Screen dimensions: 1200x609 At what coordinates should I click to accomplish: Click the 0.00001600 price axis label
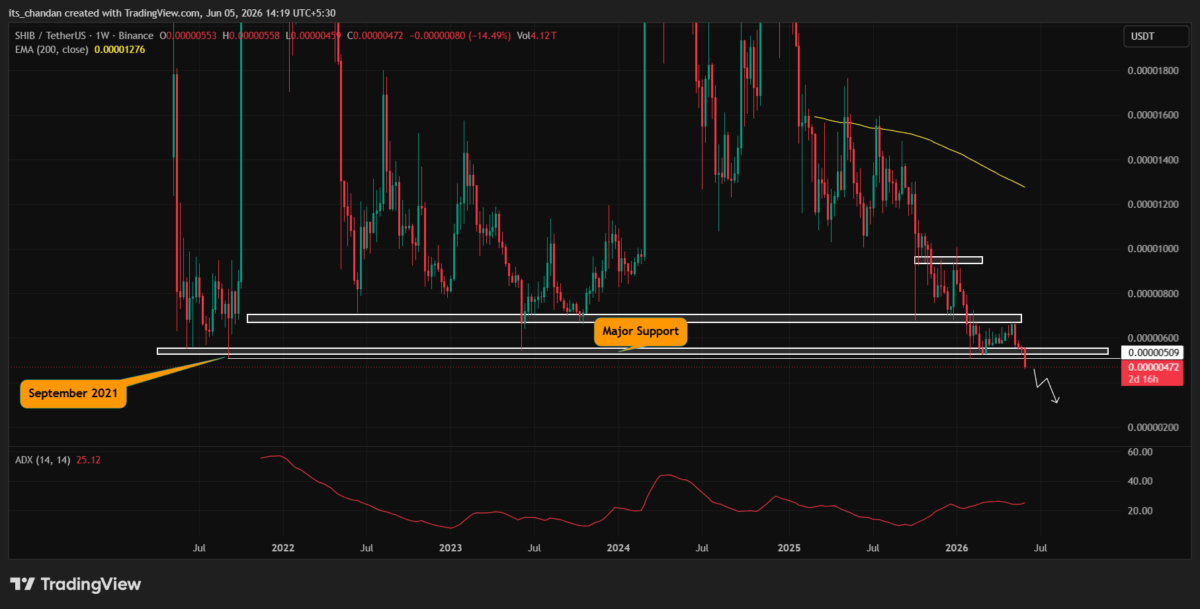tap(1154, 115)
